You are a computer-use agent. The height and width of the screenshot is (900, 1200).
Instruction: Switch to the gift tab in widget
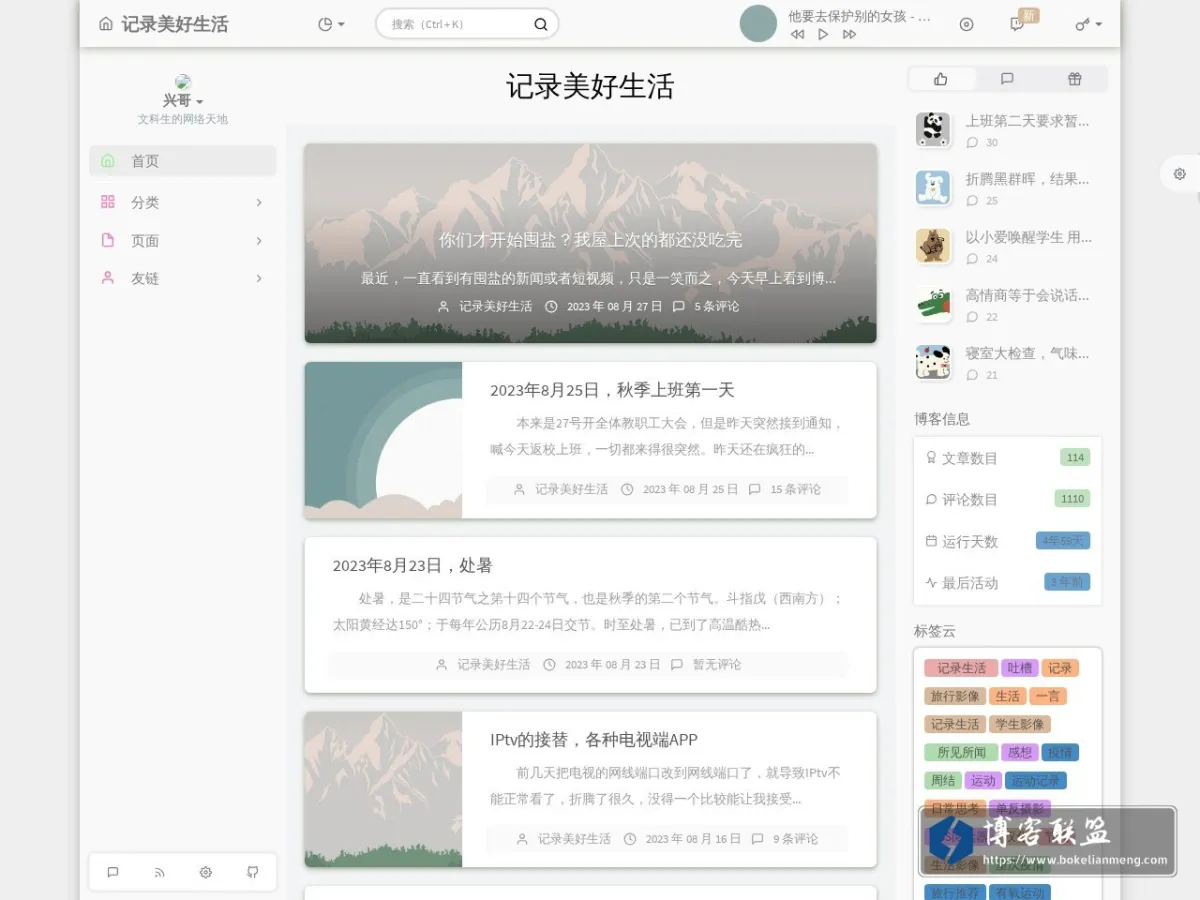click(1074, 79)
